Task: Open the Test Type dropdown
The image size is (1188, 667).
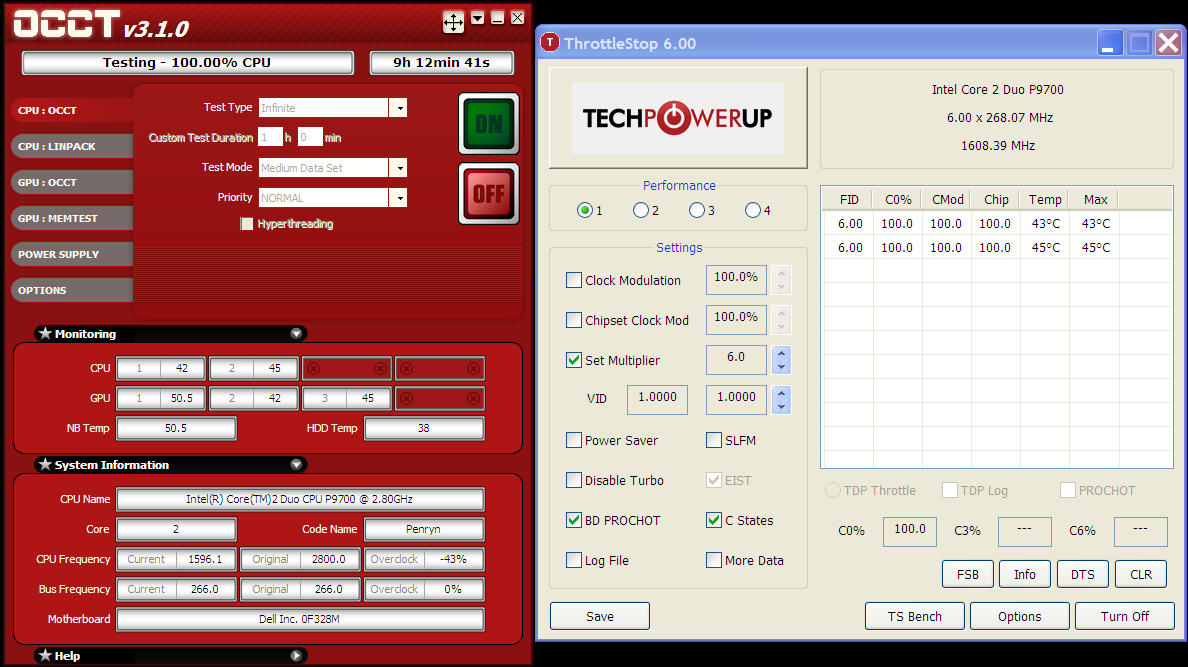Action: [398, 108]
